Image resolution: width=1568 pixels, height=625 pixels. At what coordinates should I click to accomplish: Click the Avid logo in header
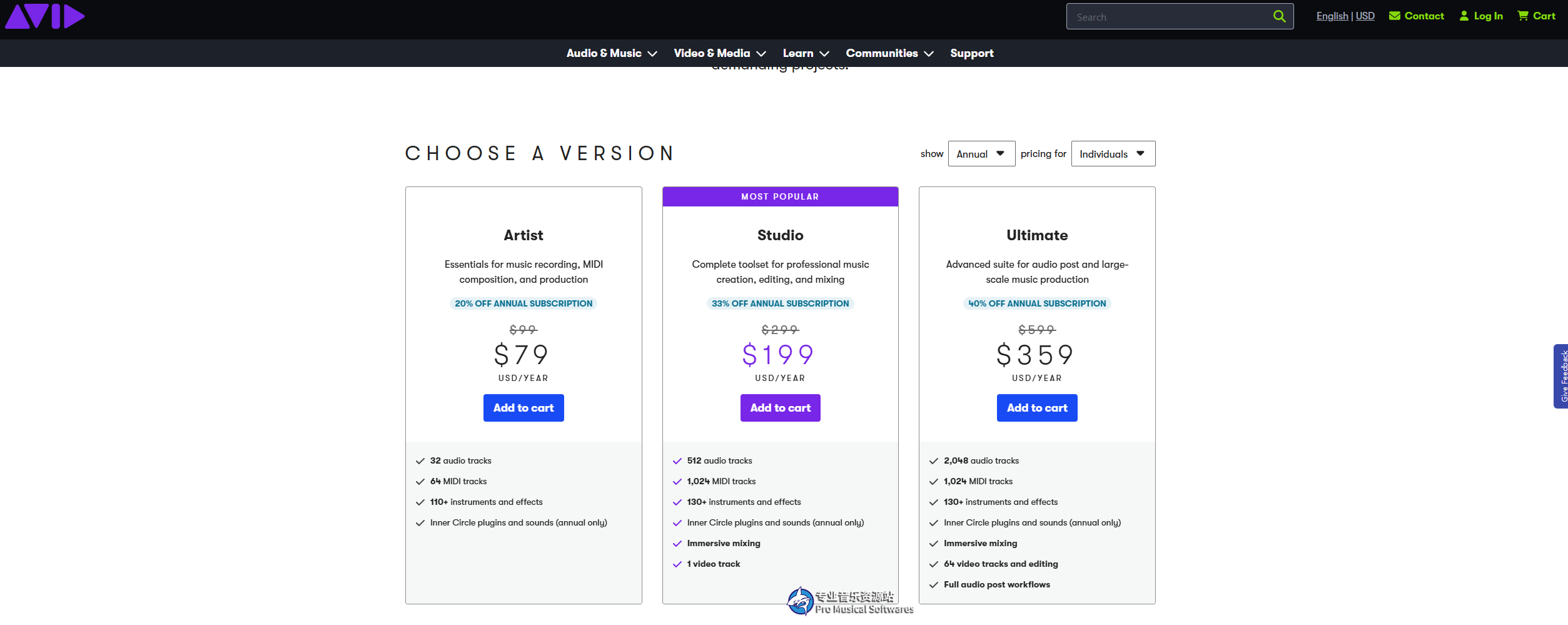45,16
